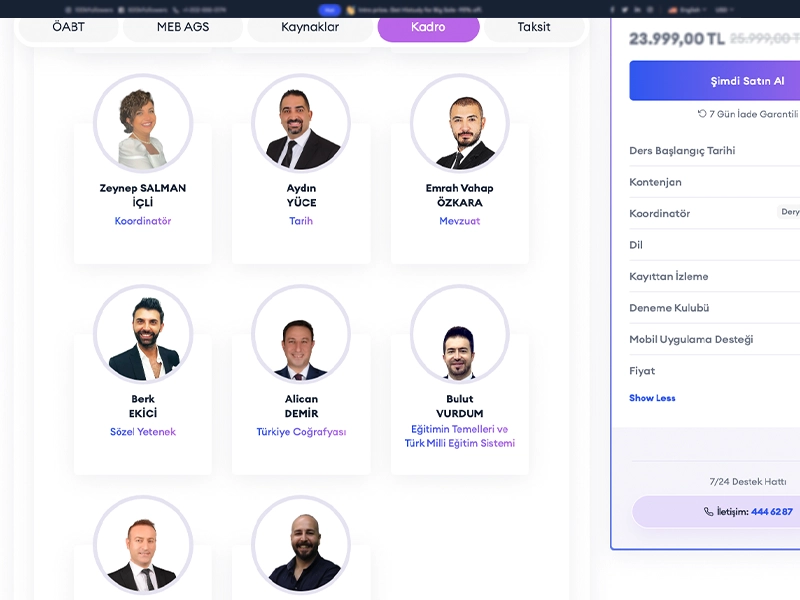Open the Bulut VURDUM instructor card name
Image resolution: width=800 pixels, height=600 pixels.
[x=460, y=406]
